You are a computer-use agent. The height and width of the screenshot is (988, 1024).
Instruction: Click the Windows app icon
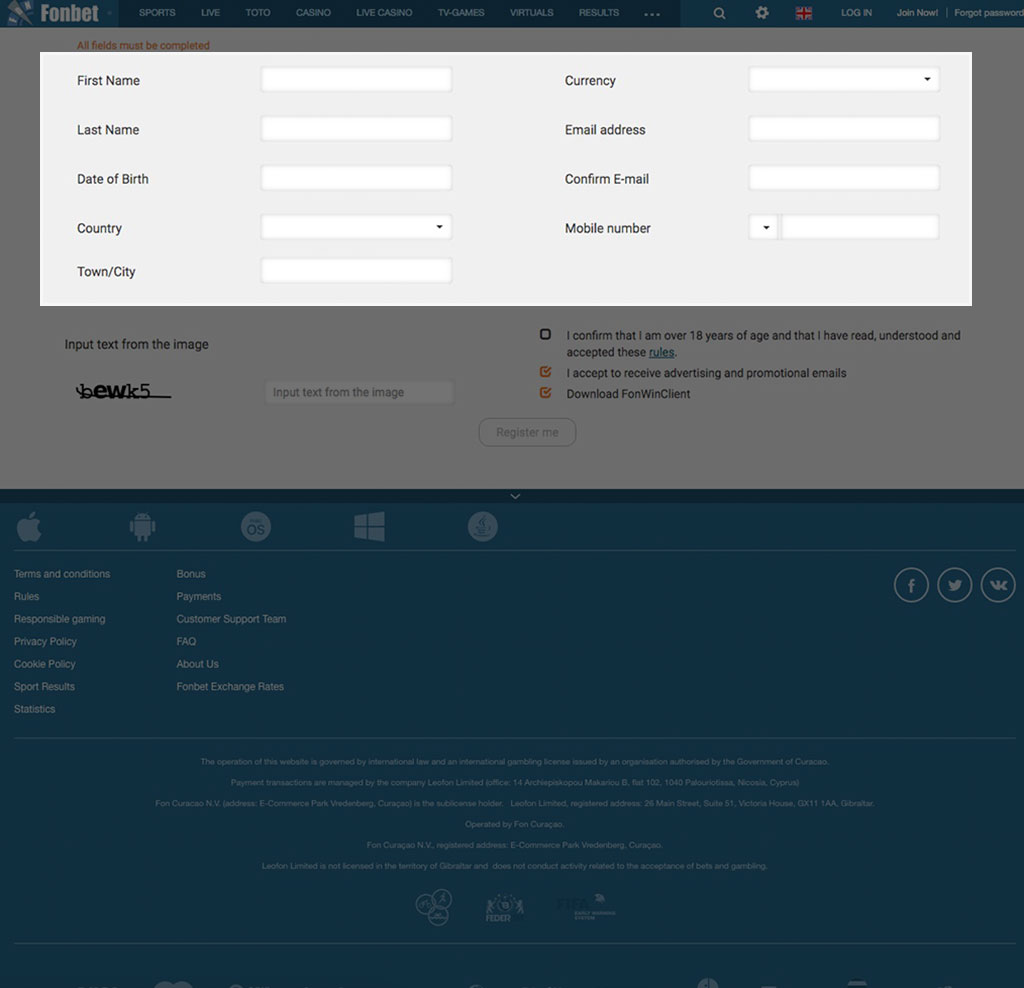[370, 526]
